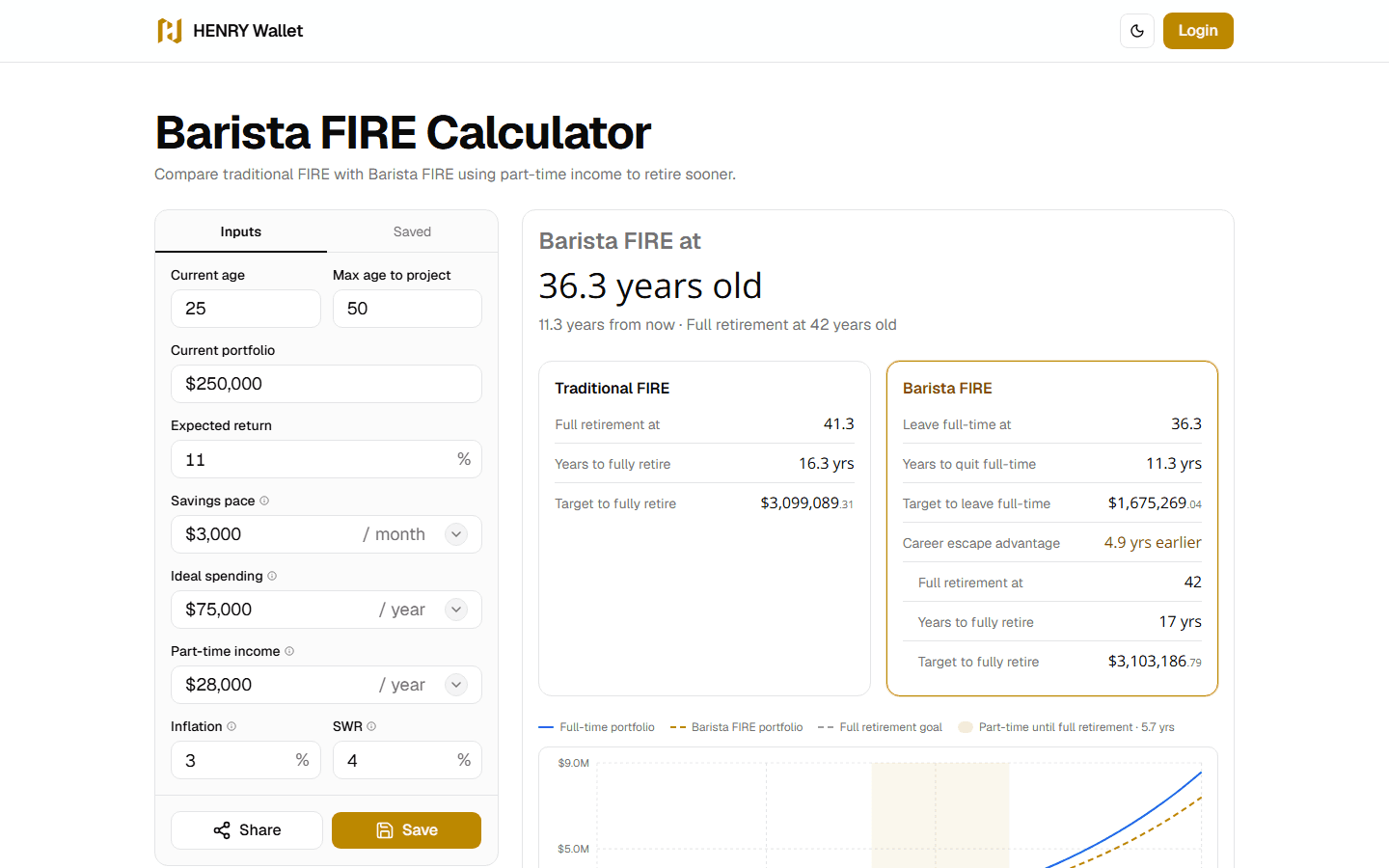This screenshot has height=868, width=1389.
Task: Click the Current portfolio input field
Action: [326, 384]
